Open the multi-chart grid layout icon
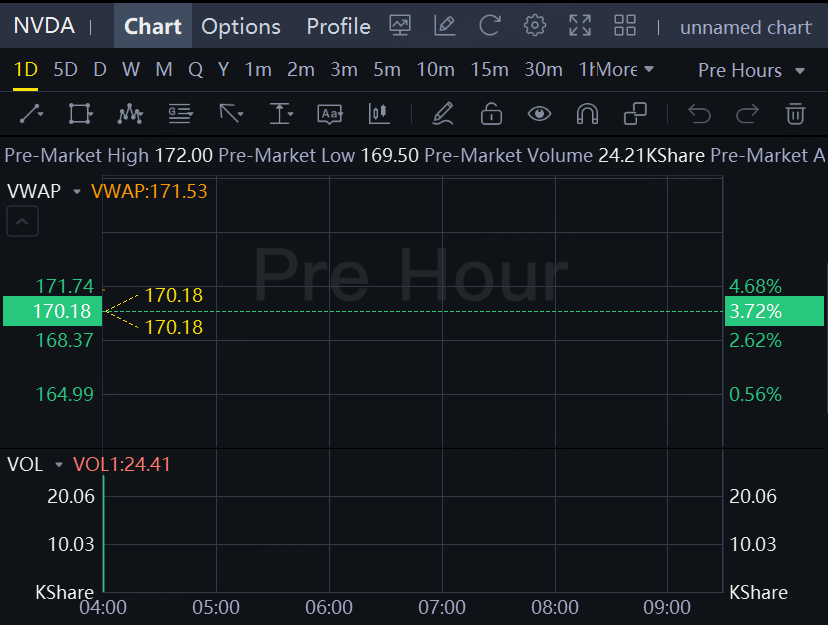The width and height of the screenshot is (828, 625). 625,26
